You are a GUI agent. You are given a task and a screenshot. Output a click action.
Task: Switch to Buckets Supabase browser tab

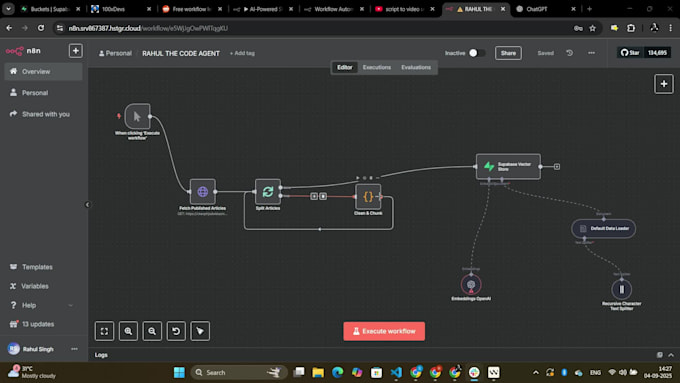click(x=50, y=9)
